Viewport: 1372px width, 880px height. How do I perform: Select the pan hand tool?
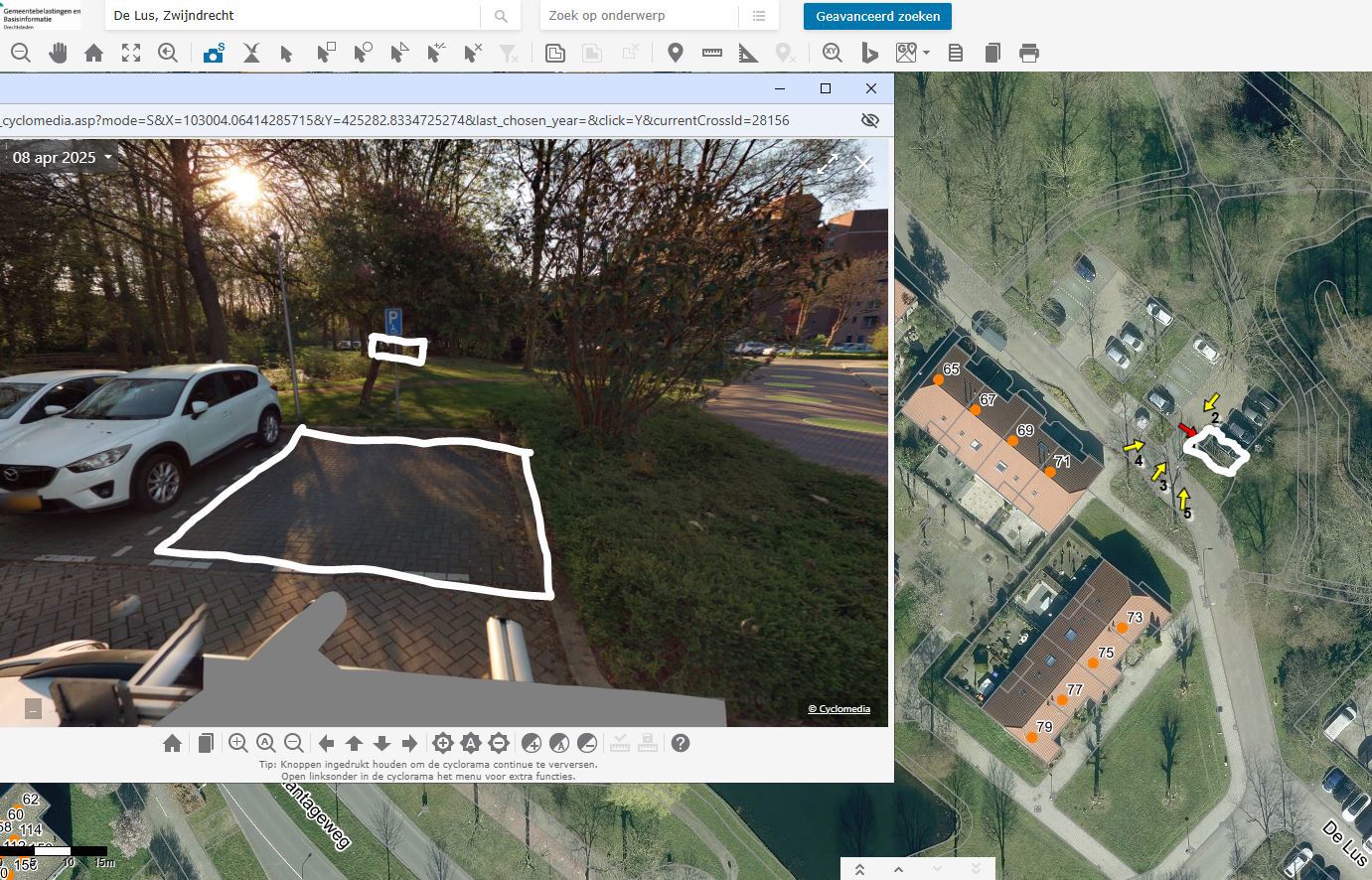[58, 54]
